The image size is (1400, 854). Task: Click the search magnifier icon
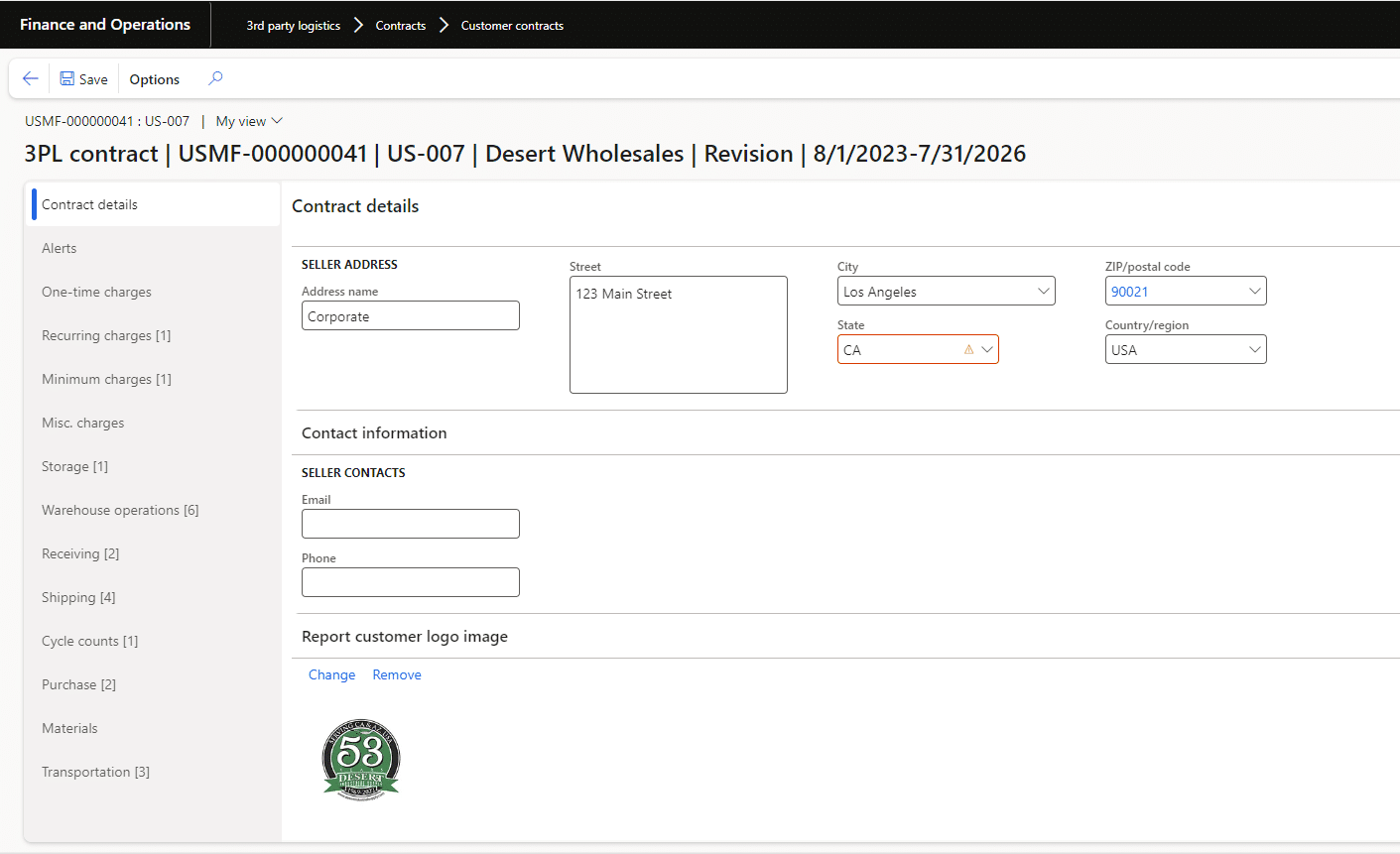coord(215,78)
